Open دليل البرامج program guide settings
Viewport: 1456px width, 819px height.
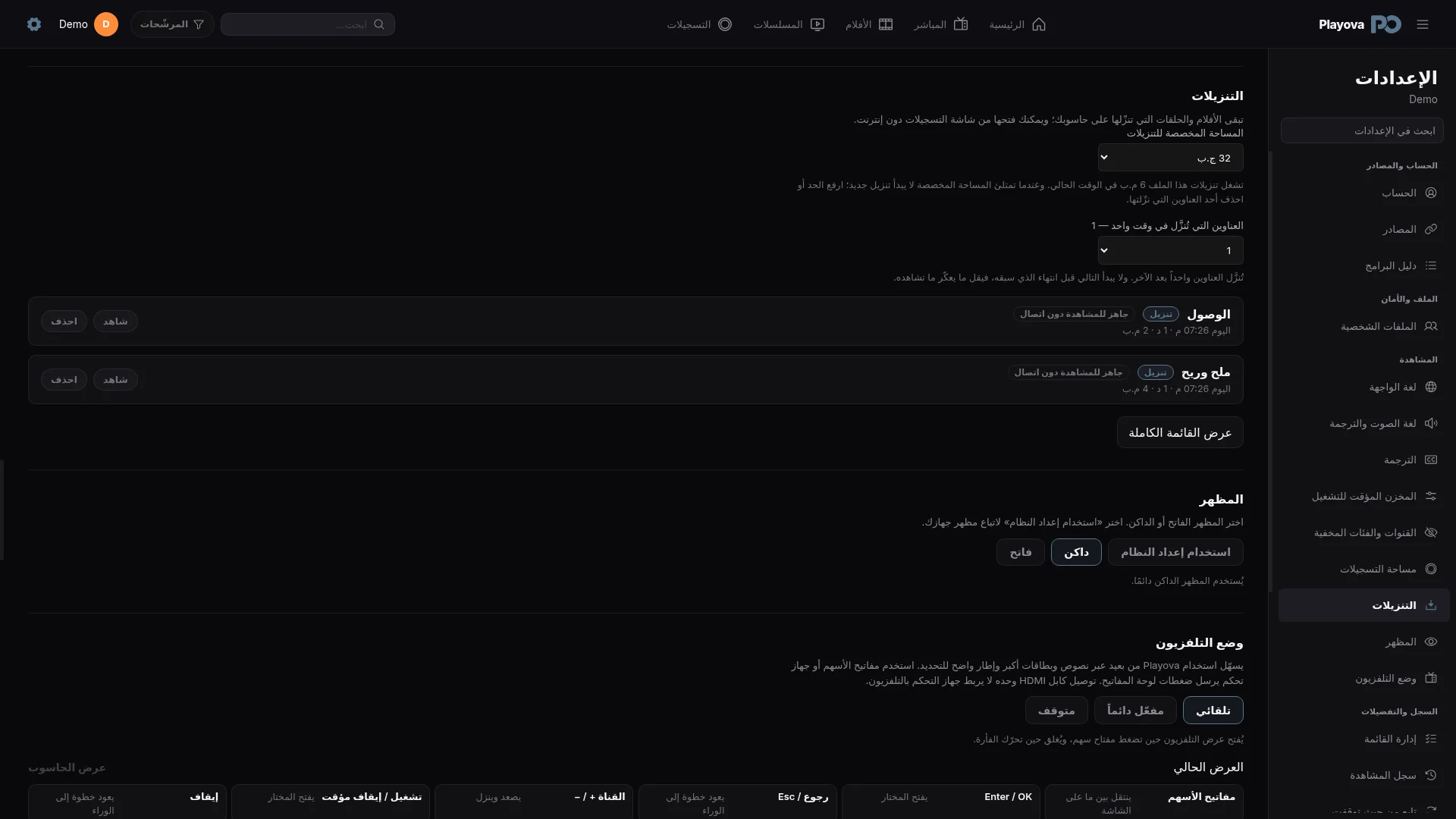click(1363, 265)
